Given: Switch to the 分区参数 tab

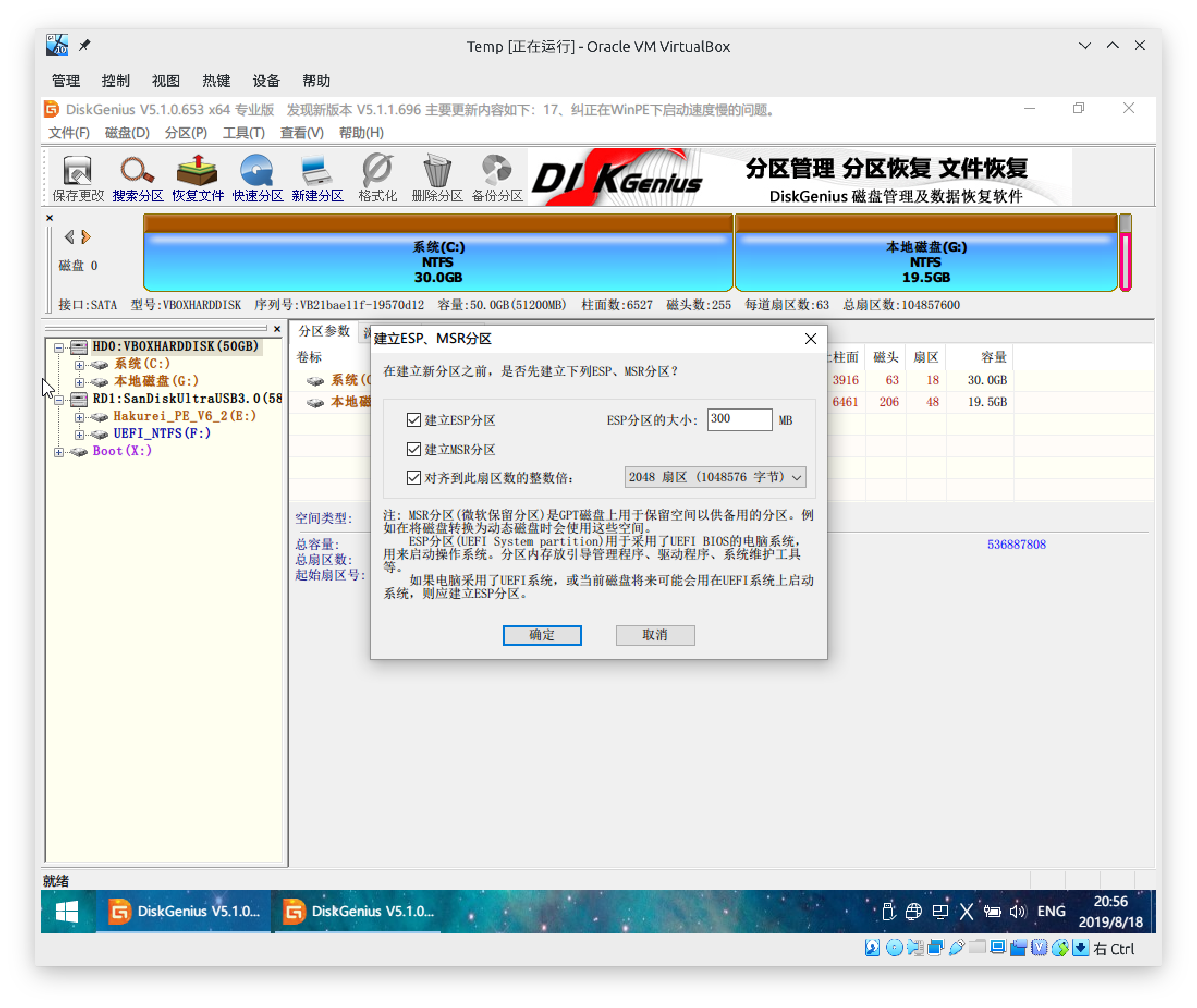Looking at the screenshot, I should 324,332.
